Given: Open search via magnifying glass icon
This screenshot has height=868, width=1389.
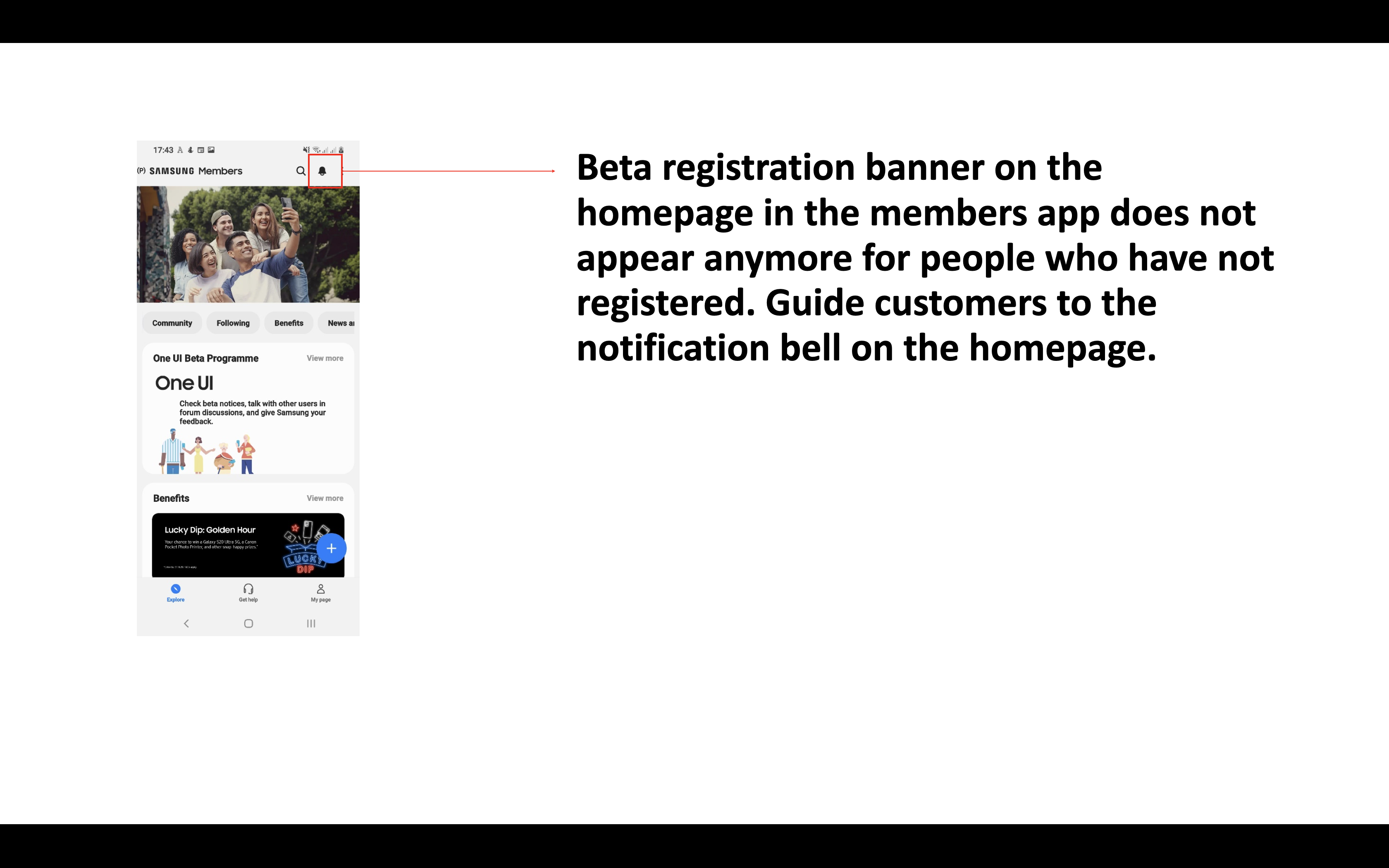Looking at the screenshot, I should pyautogui.click(x=300, y=171).
